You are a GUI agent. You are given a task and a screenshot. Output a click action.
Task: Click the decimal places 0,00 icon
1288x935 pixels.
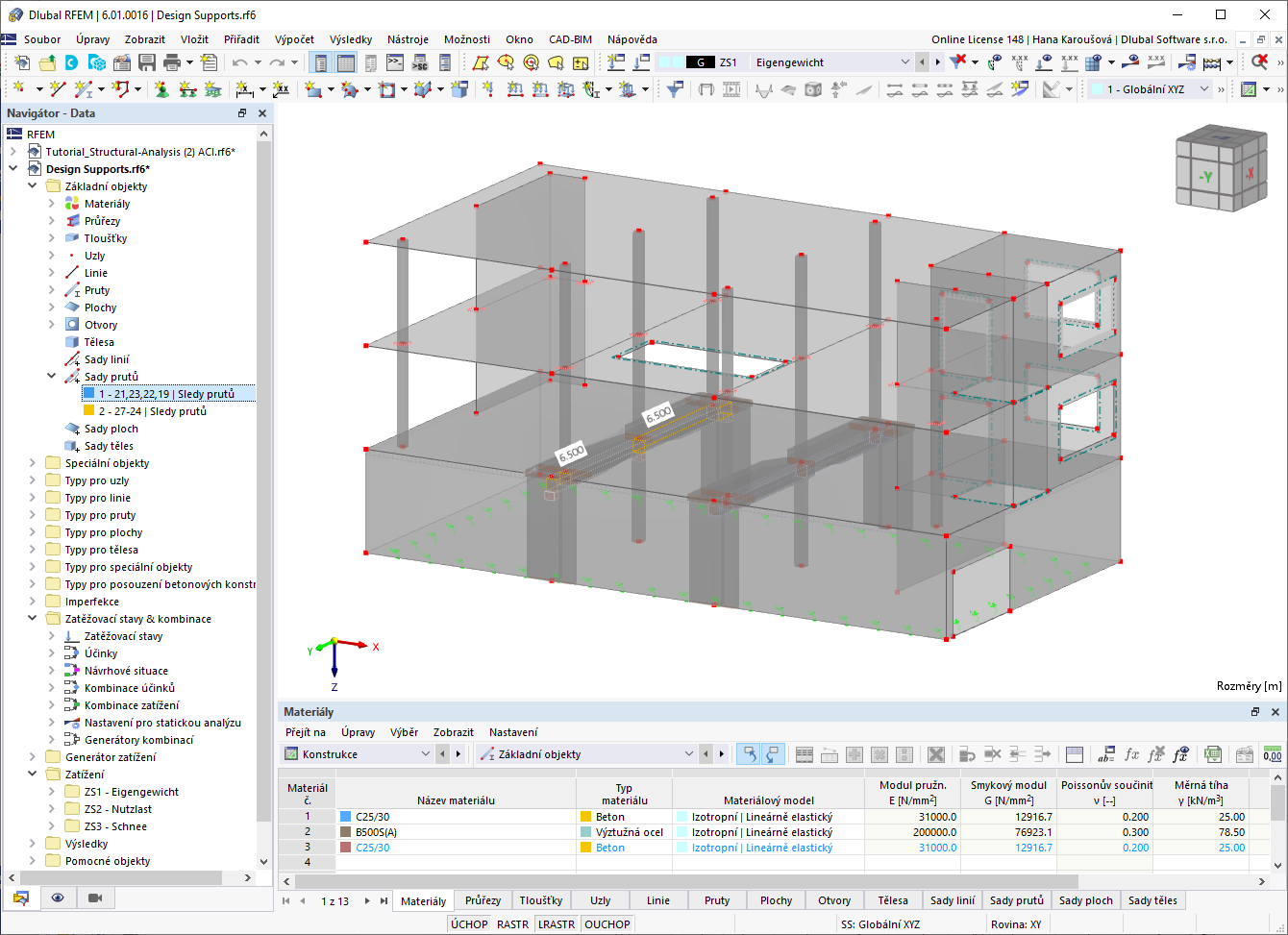pos(1273,754)
